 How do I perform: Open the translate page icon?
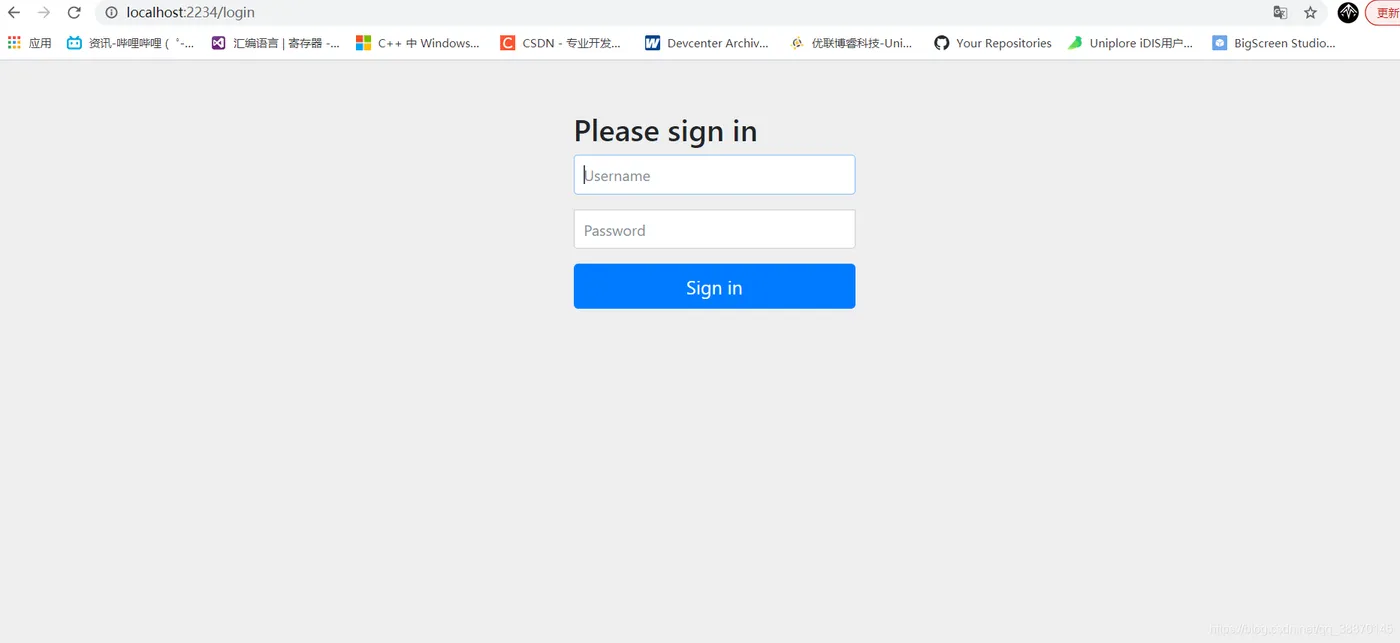tap(1280, 12)
